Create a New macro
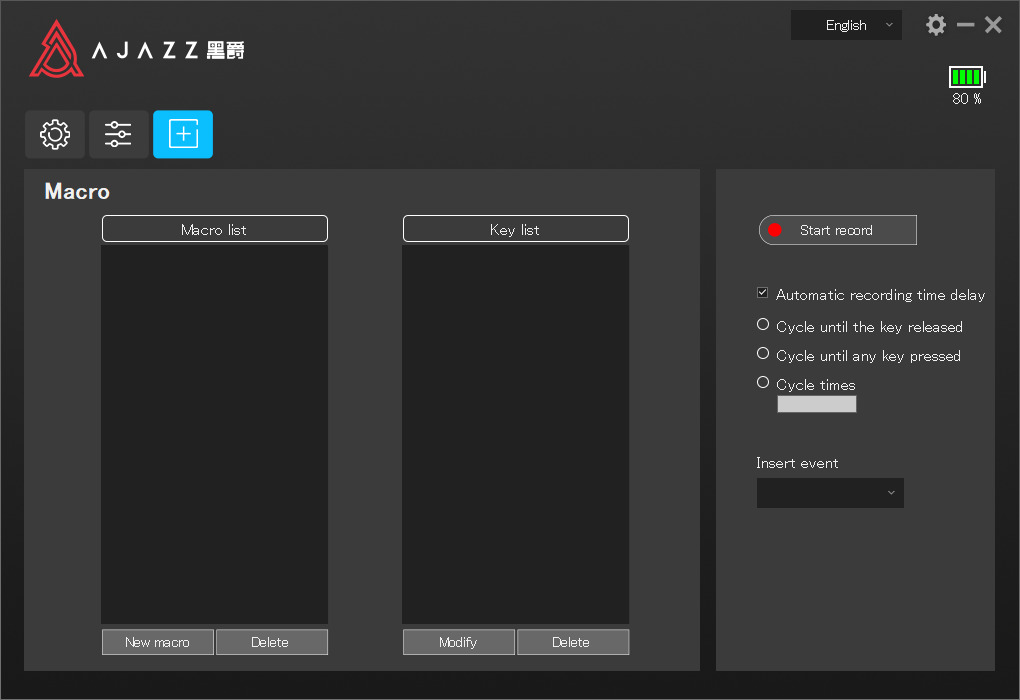Image resolution: width=1020 pixels, height=700 pixels. 157,642
